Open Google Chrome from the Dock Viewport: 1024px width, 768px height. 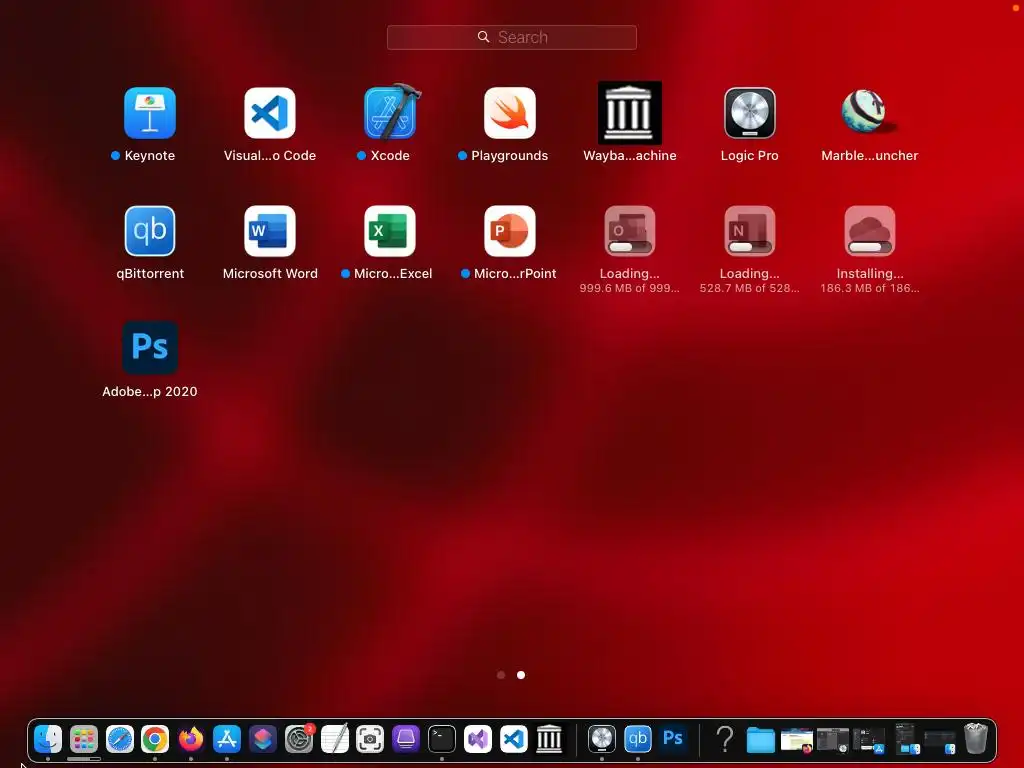click(x=155, y=739)
